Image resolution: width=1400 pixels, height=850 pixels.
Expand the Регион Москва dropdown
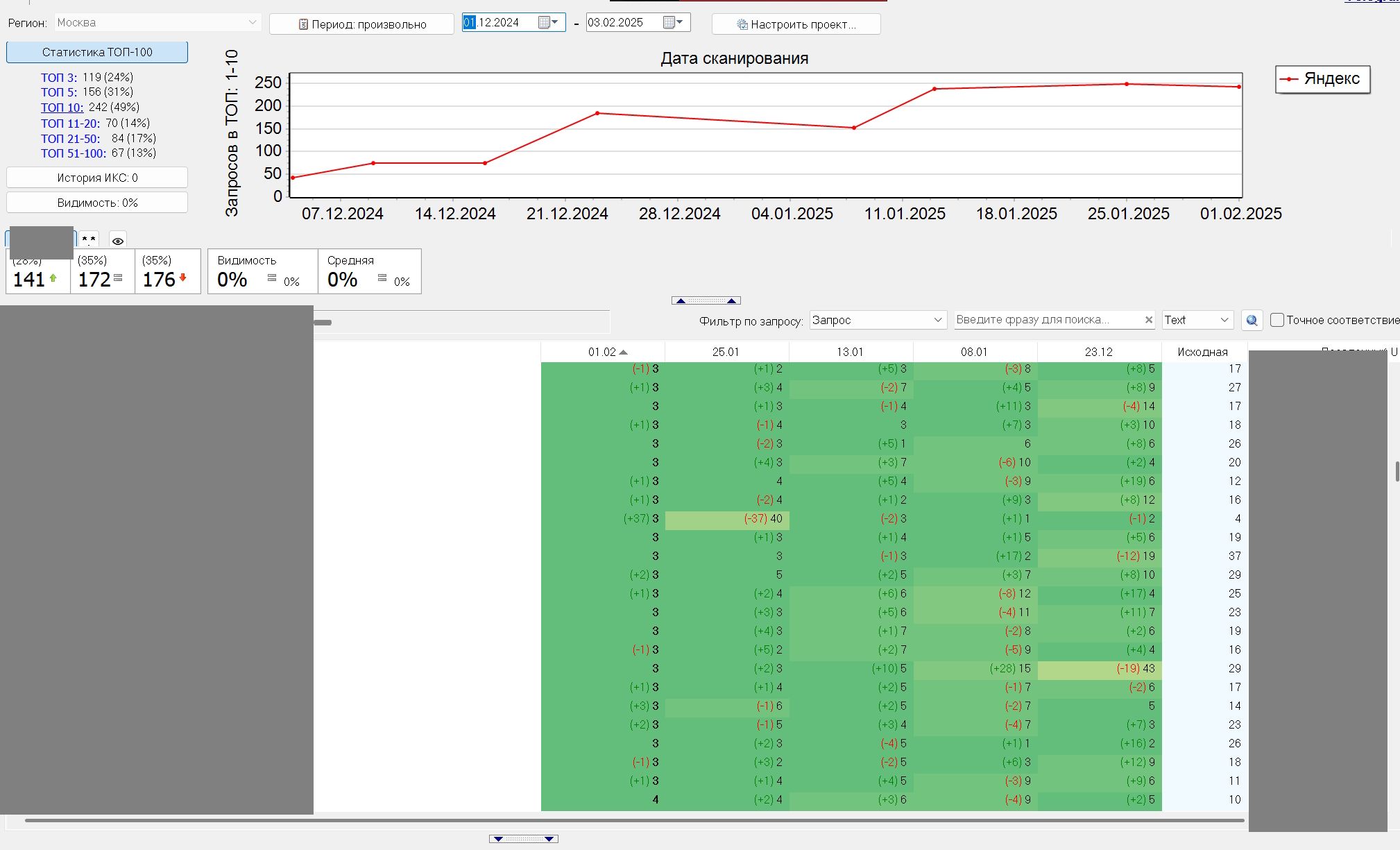click(x=252, y=22)
